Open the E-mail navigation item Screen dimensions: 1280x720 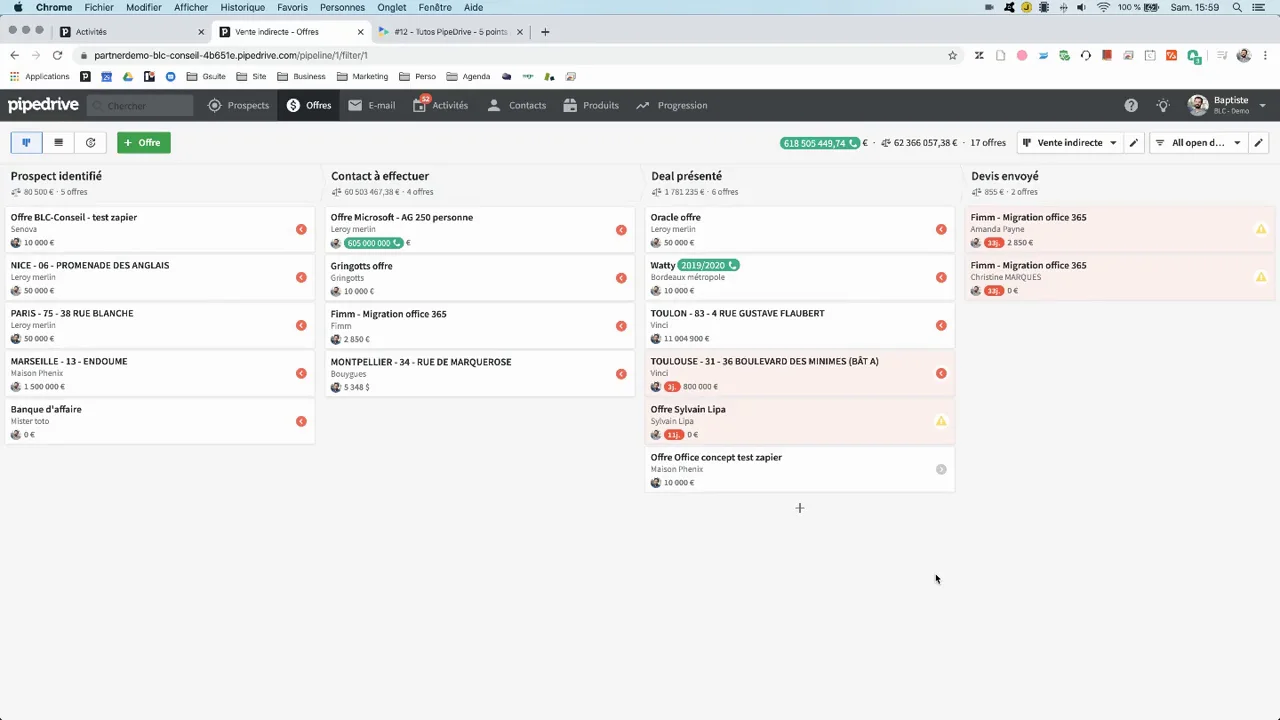tap(371, 105)
